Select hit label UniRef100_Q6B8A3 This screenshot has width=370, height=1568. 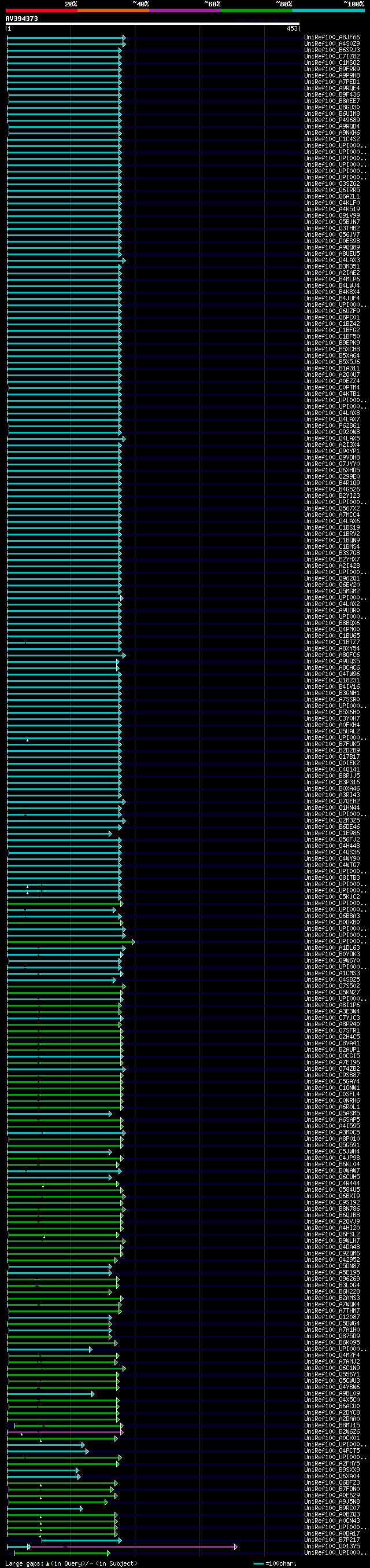(332, 916)
